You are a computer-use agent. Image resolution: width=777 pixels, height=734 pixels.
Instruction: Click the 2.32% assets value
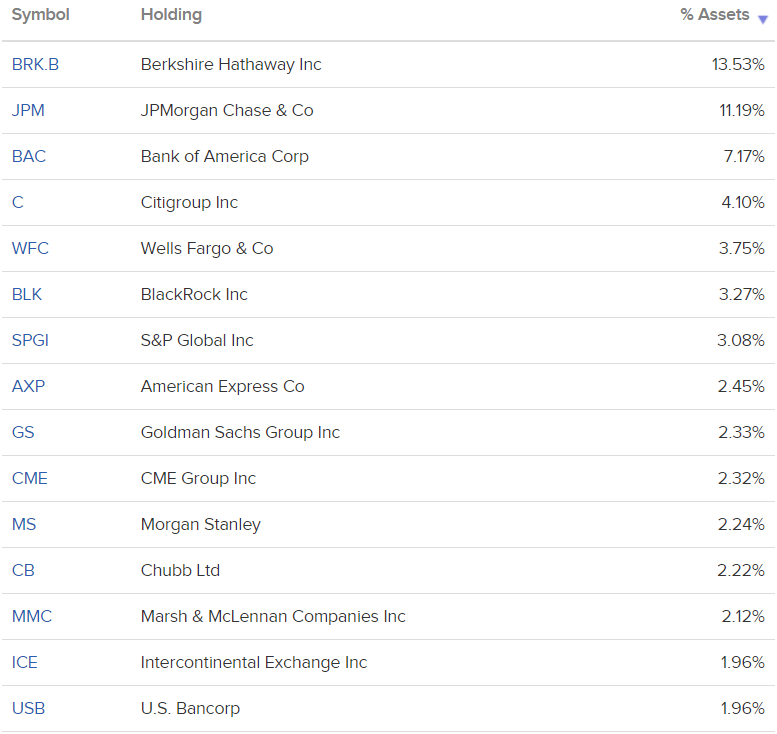click(741, 478)
